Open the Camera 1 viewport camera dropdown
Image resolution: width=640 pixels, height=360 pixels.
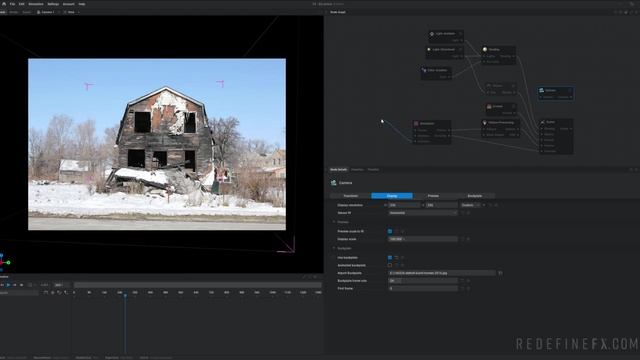[47, 12]
